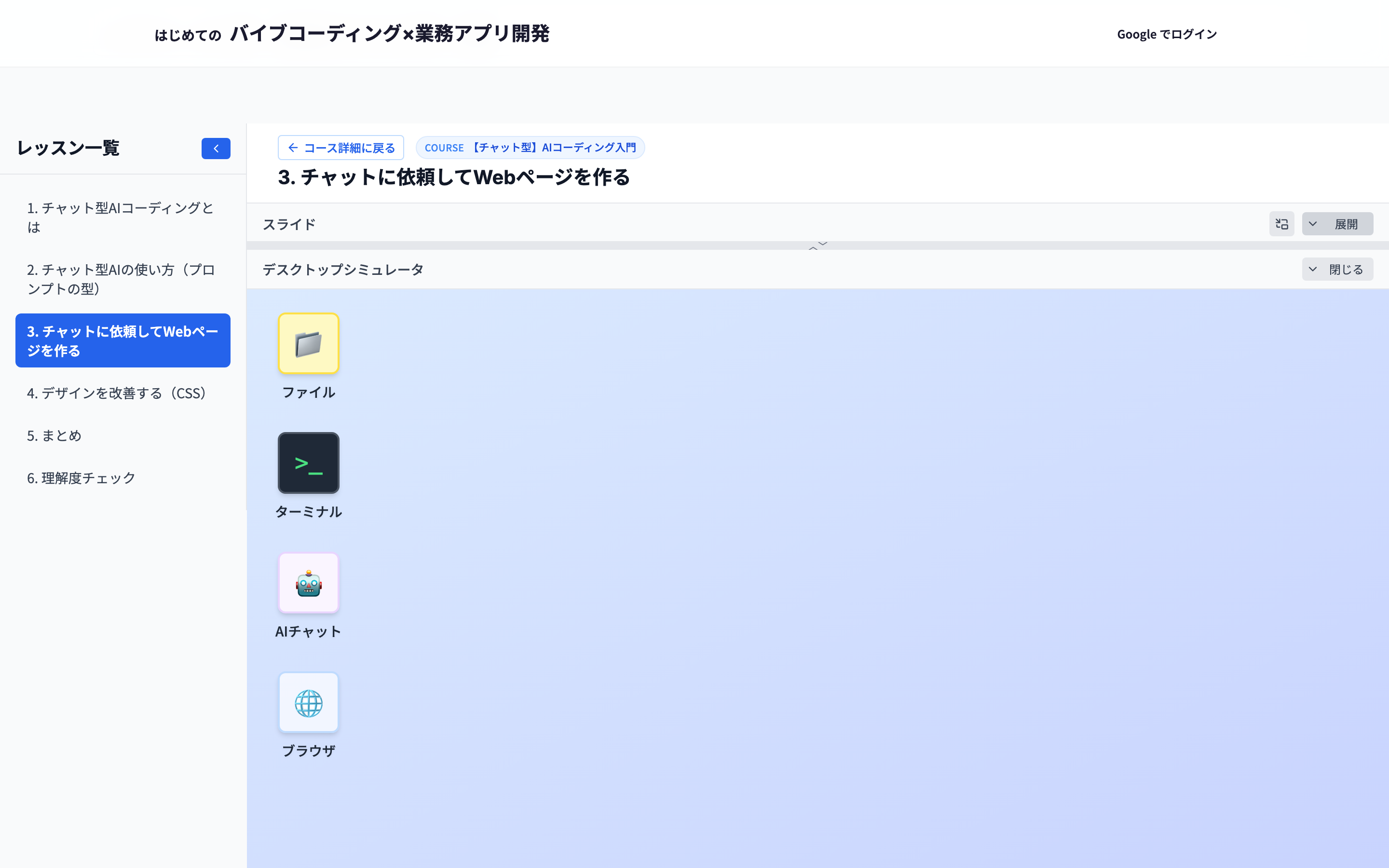Open lesson 1 チャット型AIコーディングとは
The height and width of the screenshot is (868, 1389).
123,217
